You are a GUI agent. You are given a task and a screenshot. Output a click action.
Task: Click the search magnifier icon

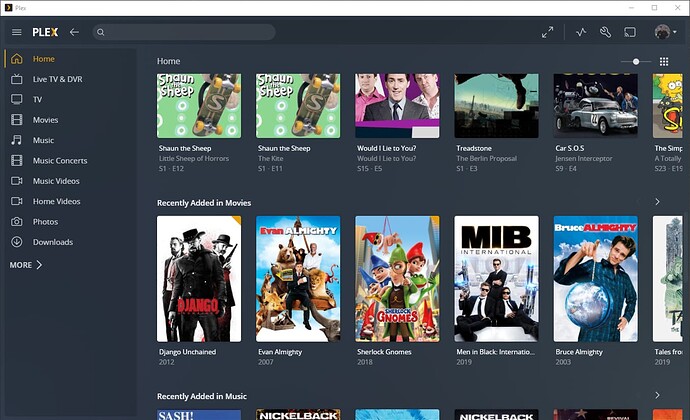(x=101, y=32)
